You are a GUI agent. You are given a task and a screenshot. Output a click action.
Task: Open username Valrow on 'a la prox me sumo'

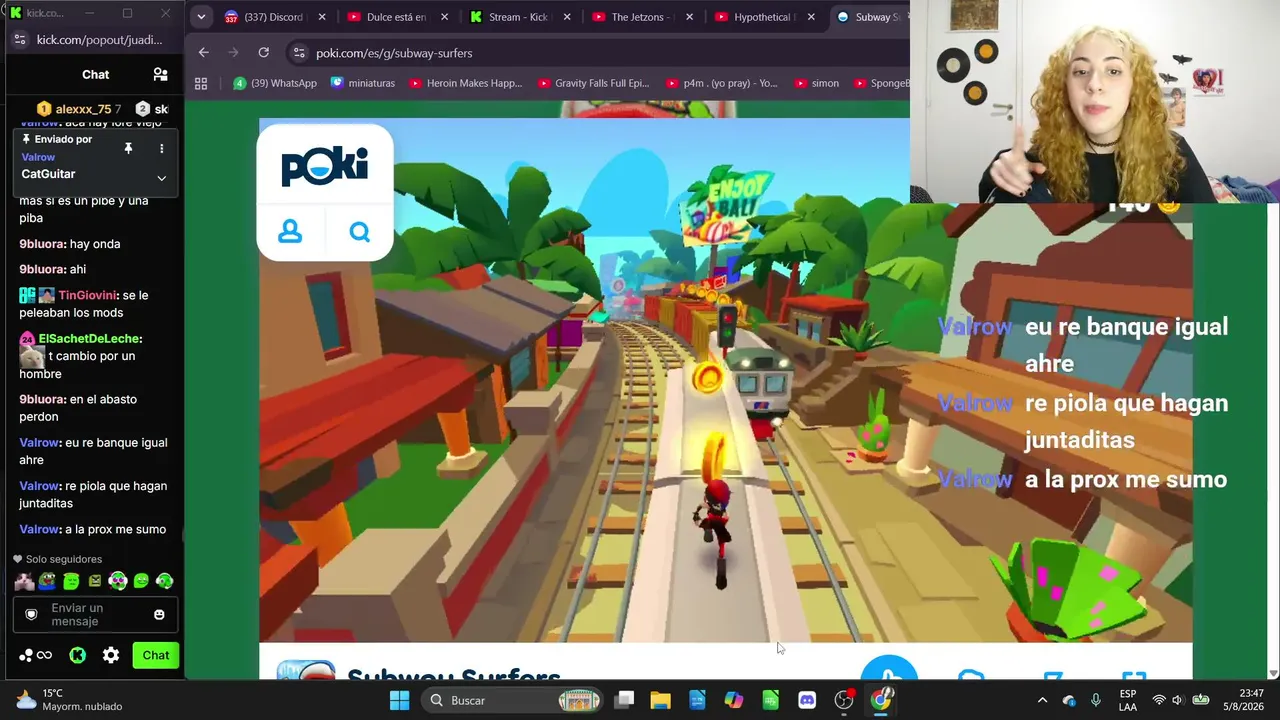[40, 529]
